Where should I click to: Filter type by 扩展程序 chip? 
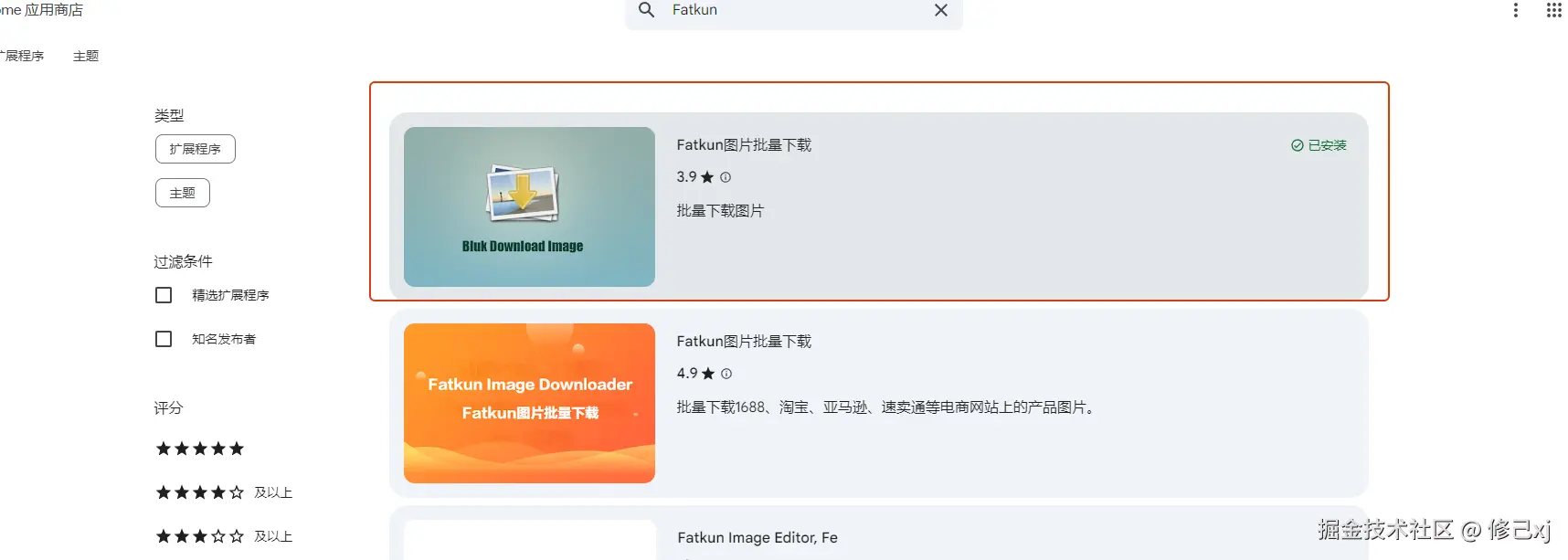[196, 149]
